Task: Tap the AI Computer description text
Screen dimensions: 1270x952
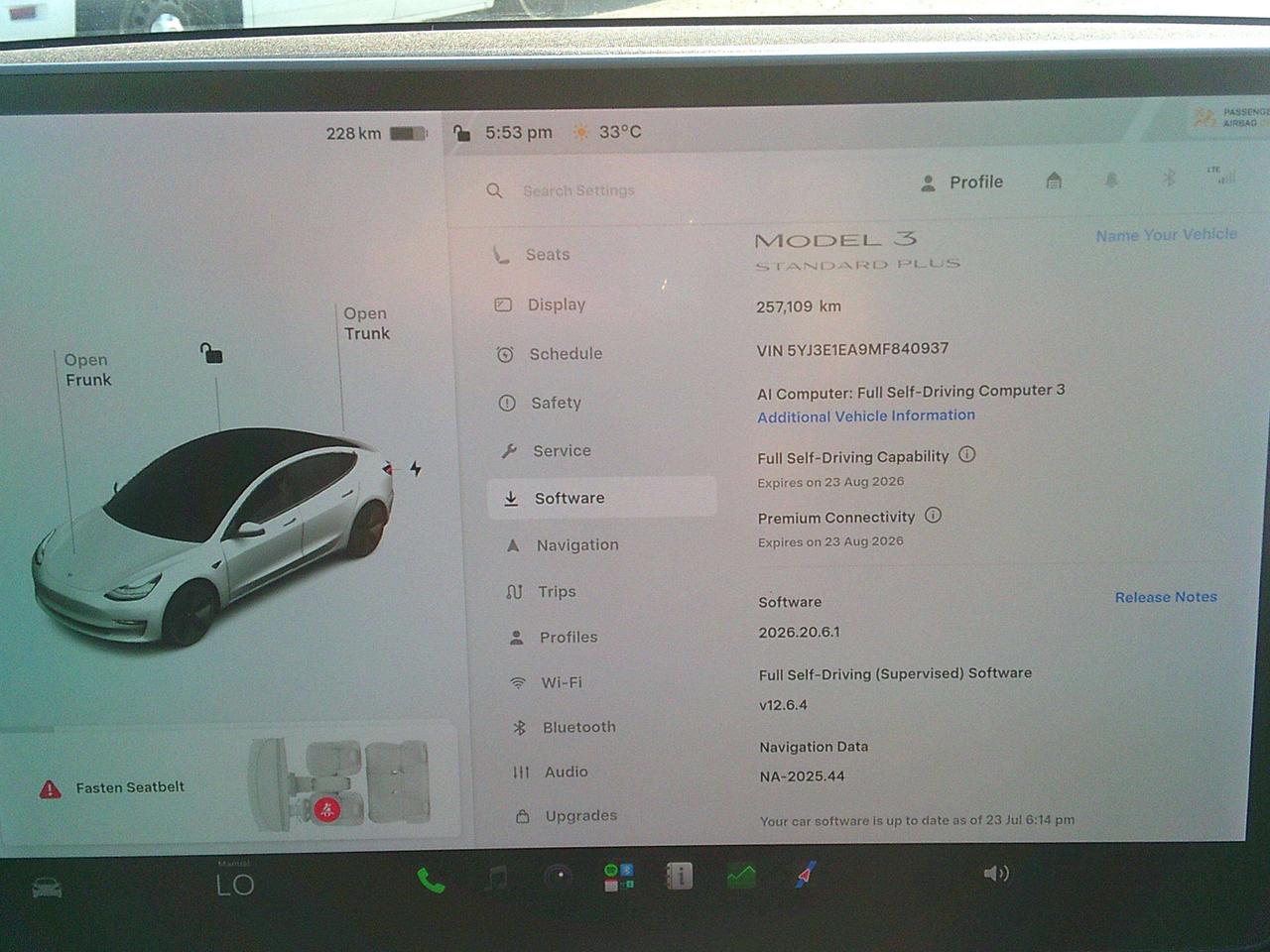Action: coord(911,392)
